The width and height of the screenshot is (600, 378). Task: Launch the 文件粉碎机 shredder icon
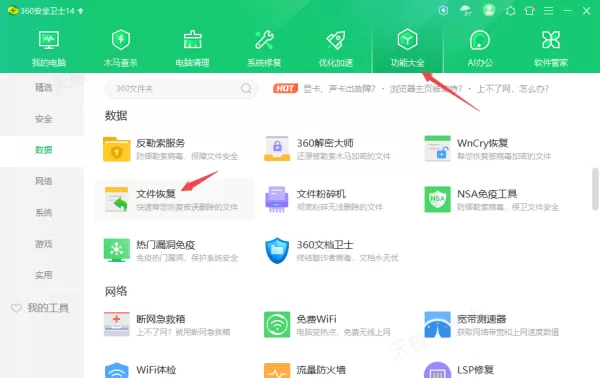tap(277, 199)
